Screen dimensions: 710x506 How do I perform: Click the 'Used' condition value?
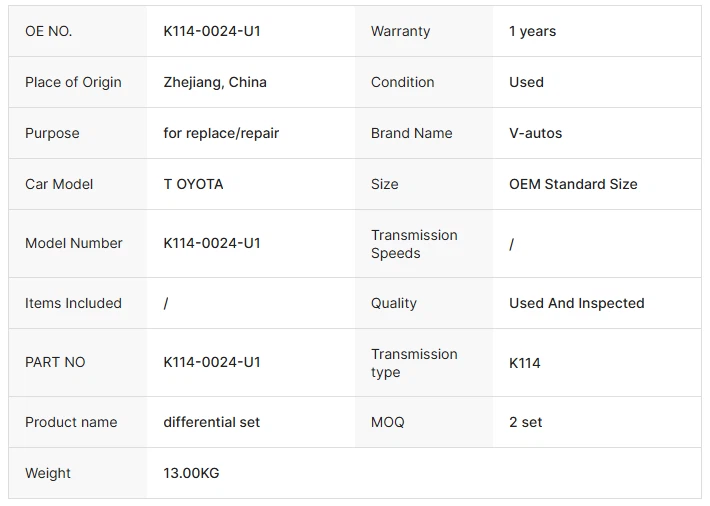coord(526,82)
